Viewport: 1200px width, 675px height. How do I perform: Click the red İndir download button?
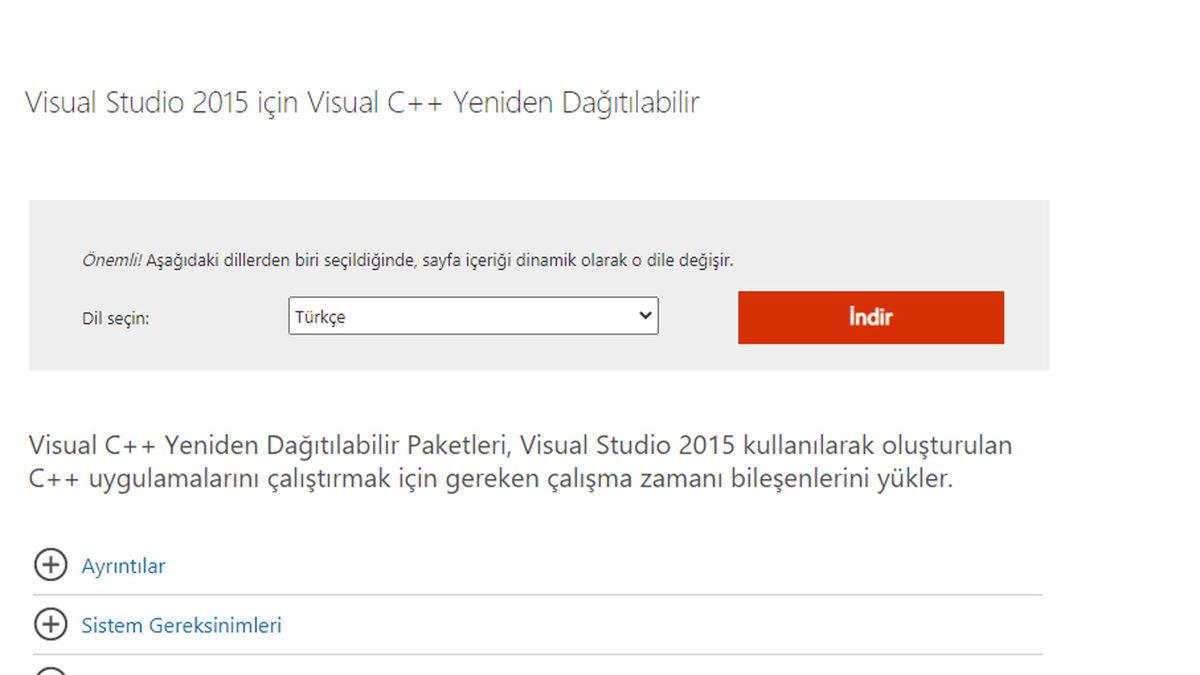coord(870,317)
